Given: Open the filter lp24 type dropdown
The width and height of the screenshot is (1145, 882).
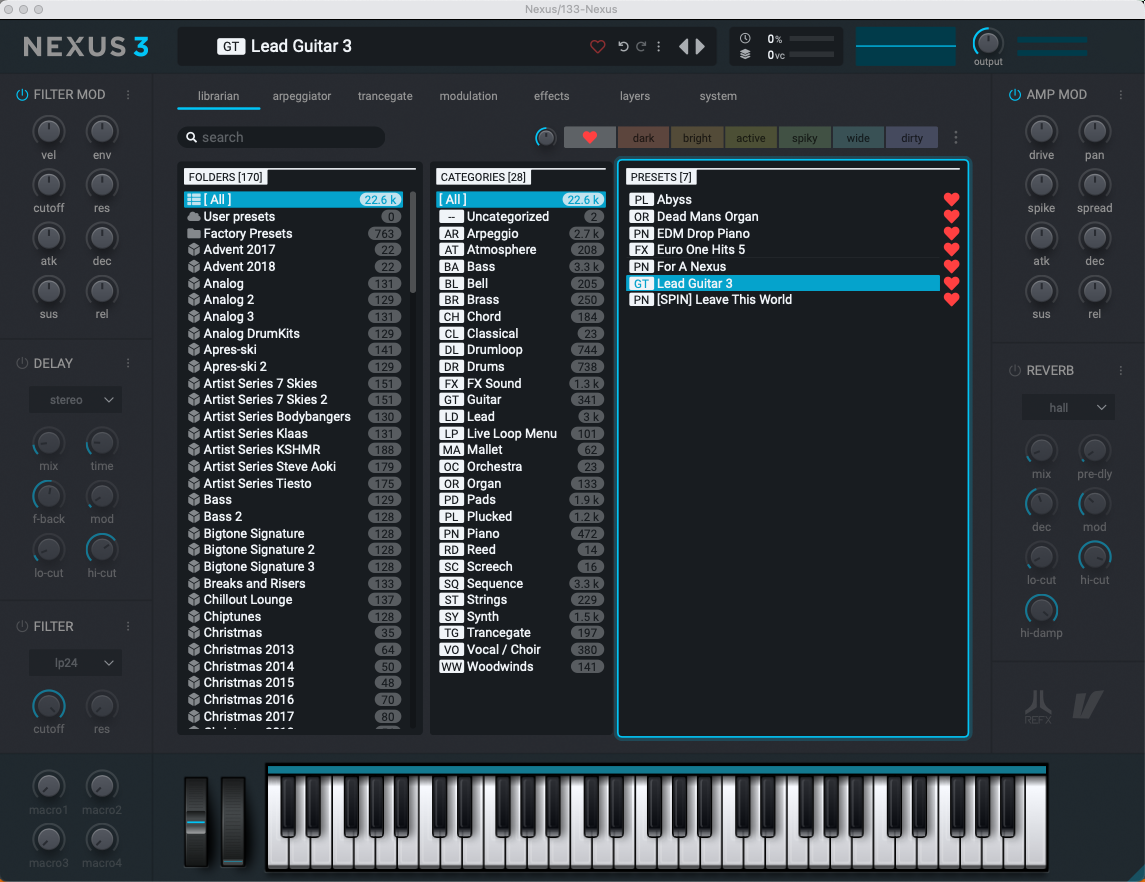Looking at the screenshot, I should pos(76,663).
